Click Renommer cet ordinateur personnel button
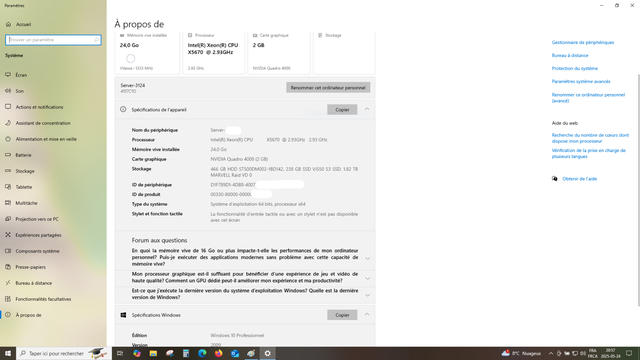 pos(328,87)
